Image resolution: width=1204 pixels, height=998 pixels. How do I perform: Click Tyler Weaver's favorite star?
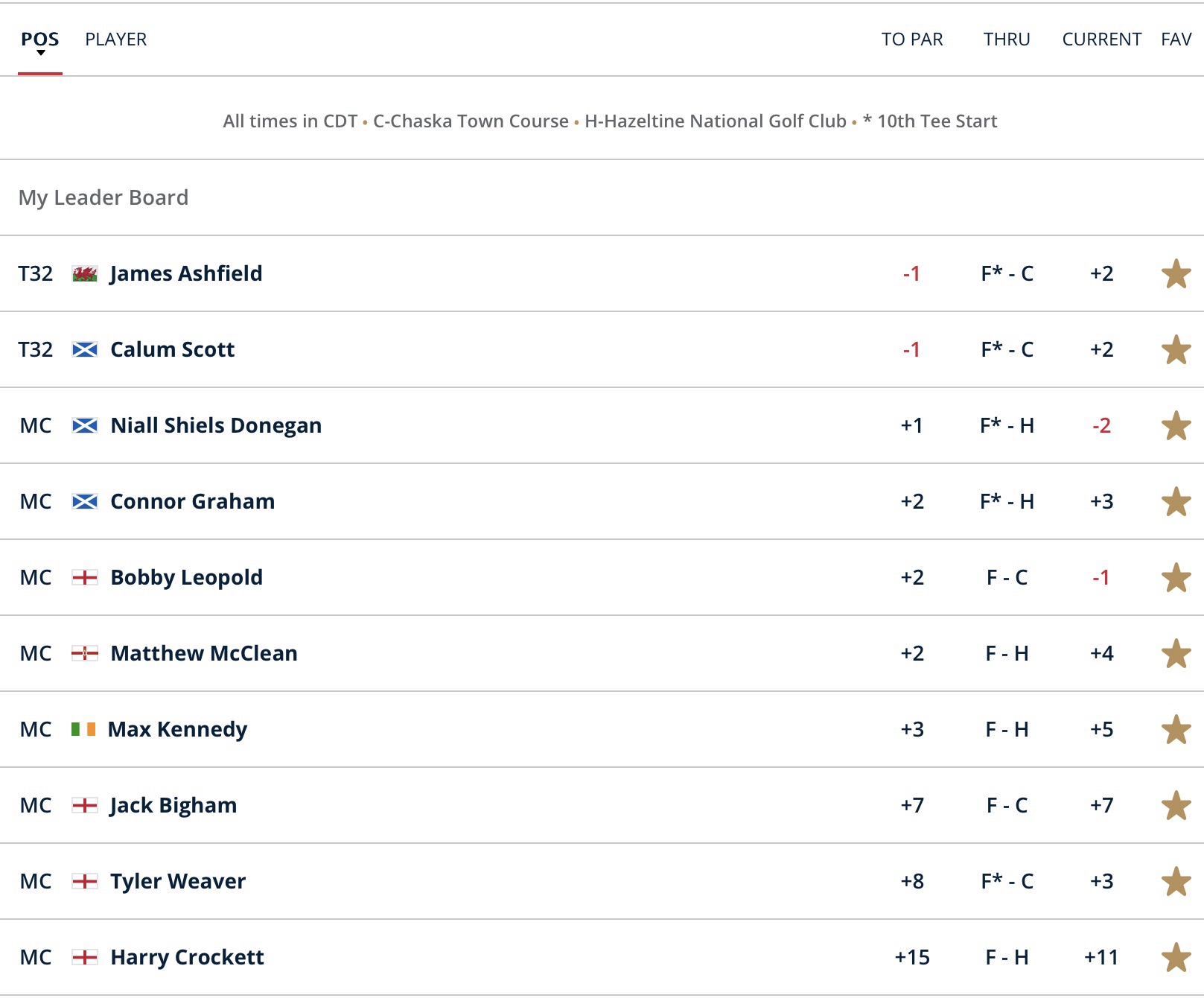point(1176,882)
